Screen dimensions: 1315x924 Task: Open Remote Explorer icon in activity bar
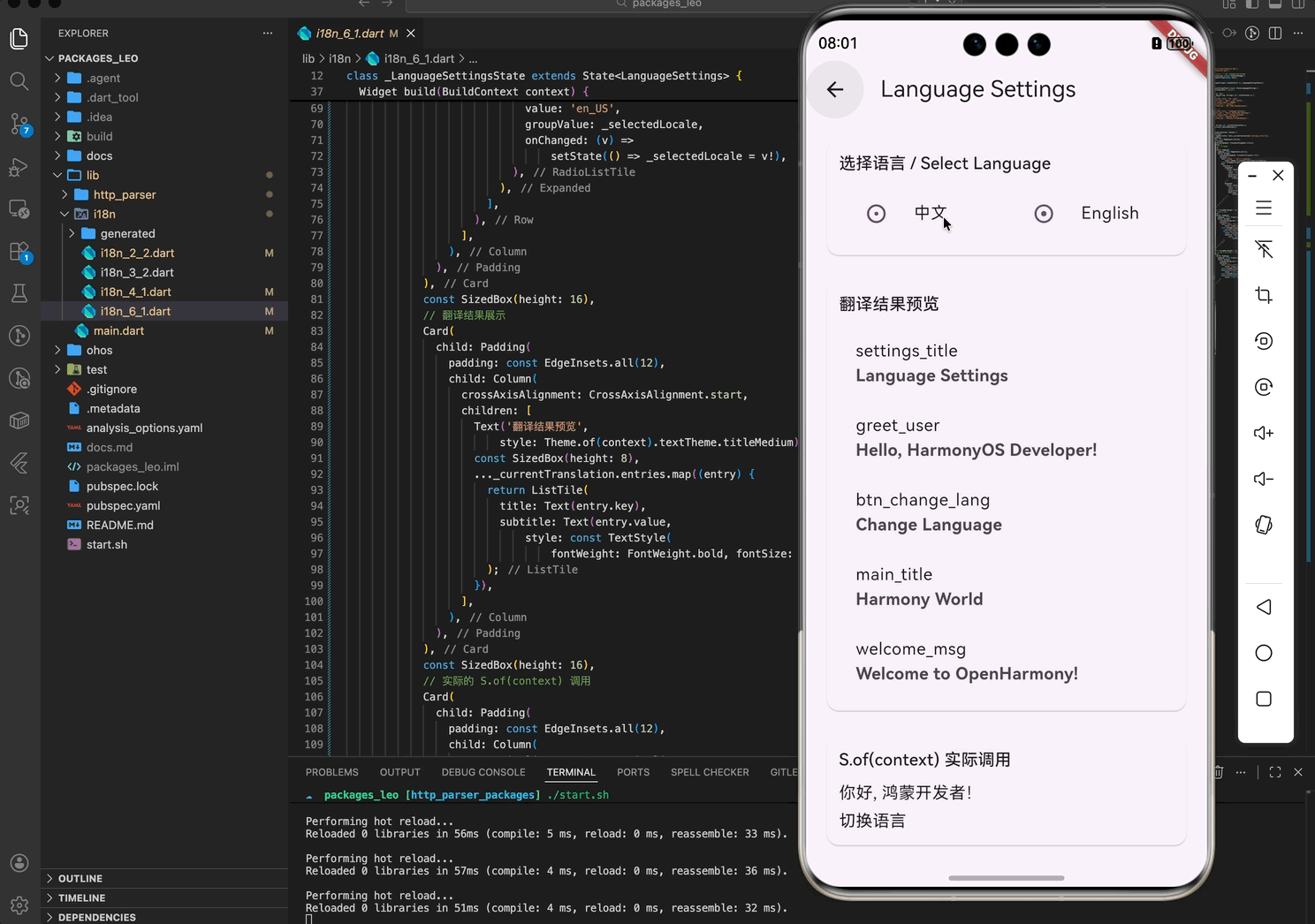pos(19,209)
